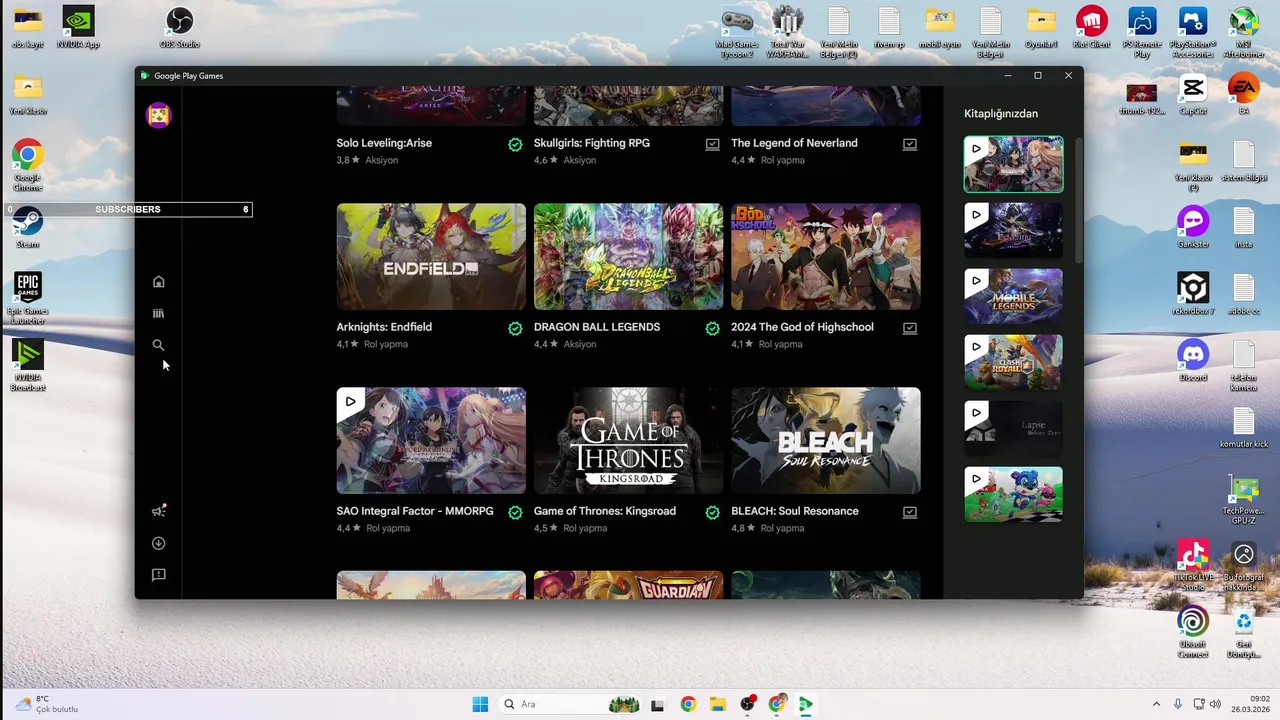Open PS Remote Play desktop icon
Screen dimensions: 1280x720
[1142, 32]
